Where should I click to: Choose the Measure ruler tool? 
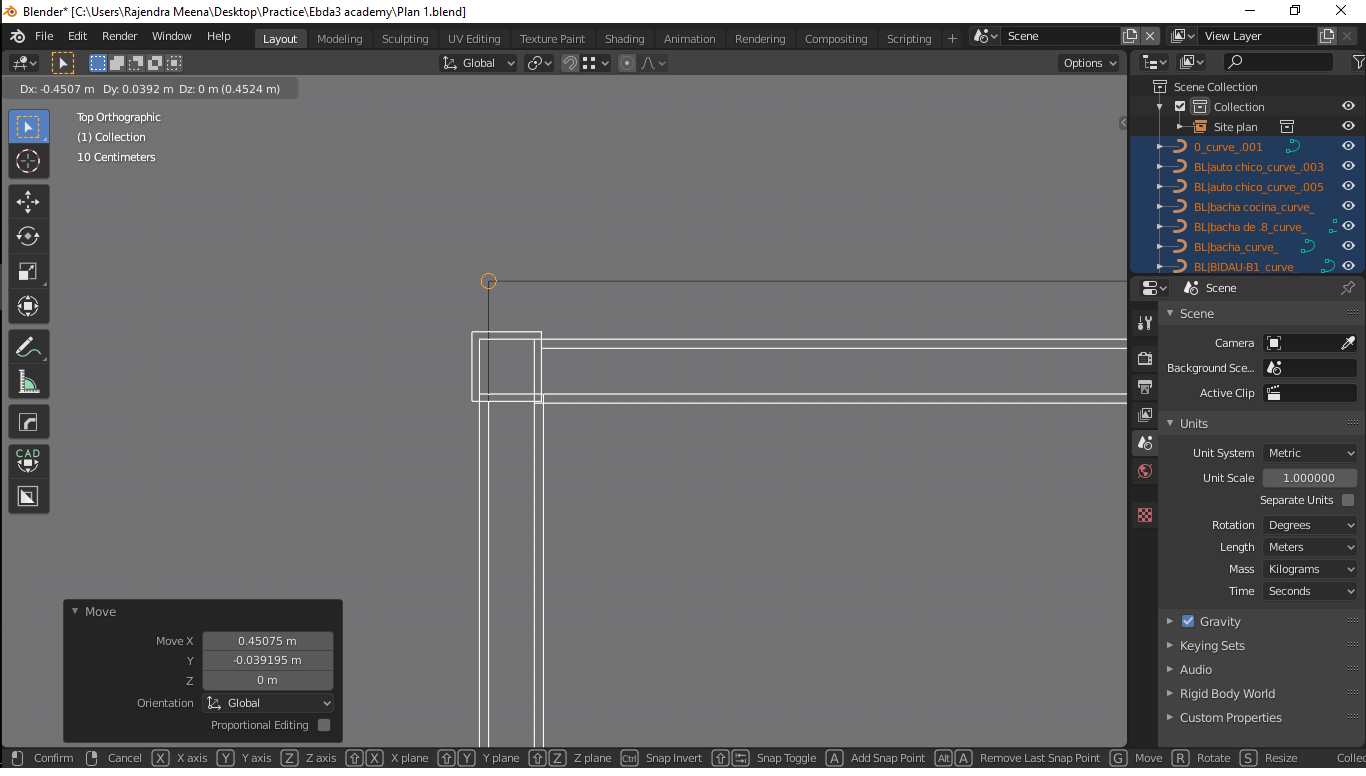[28, 382]
